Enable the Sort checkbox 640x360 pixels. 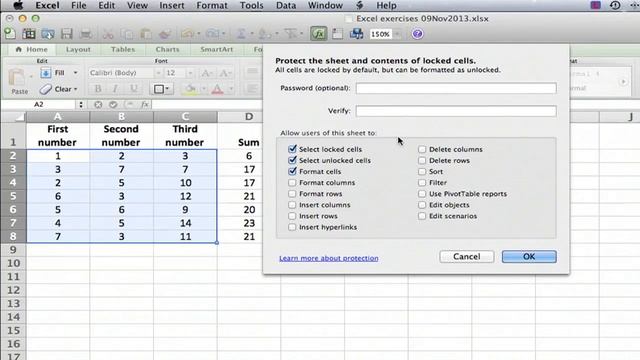pos(422,171)
